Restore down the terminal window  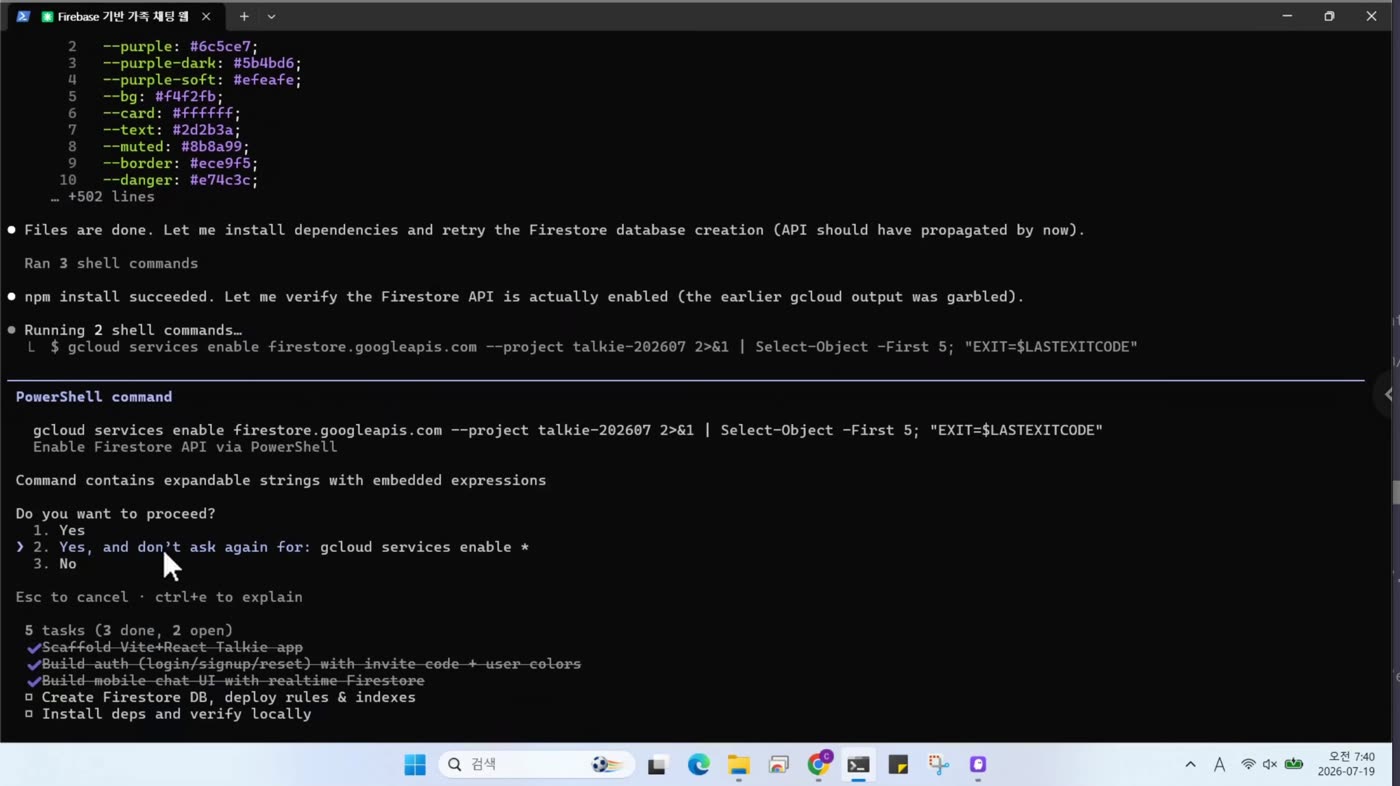pos(1329,16)
